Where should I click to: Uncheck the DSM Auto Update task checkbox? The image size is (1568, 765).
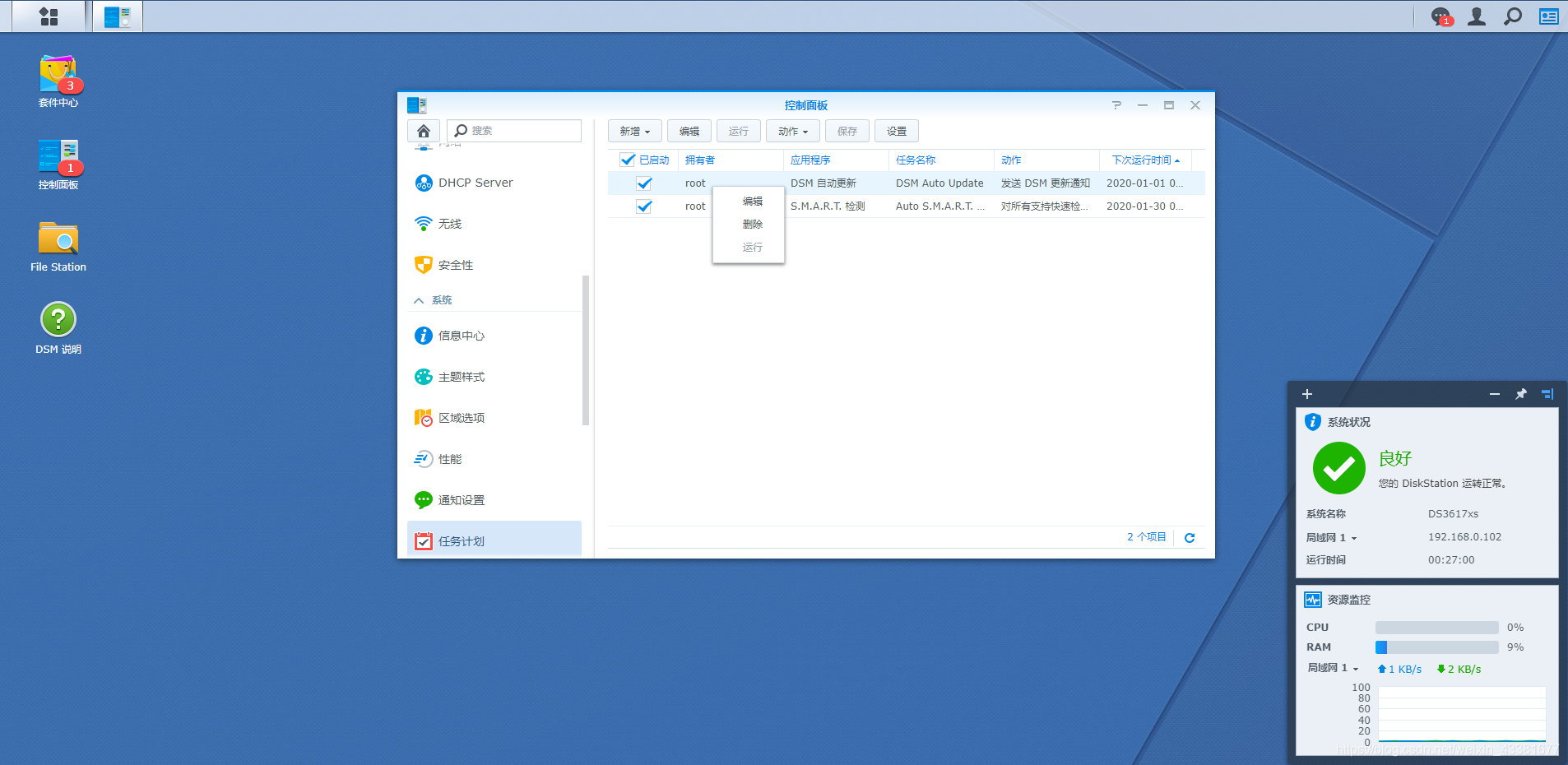coord(644,183)
